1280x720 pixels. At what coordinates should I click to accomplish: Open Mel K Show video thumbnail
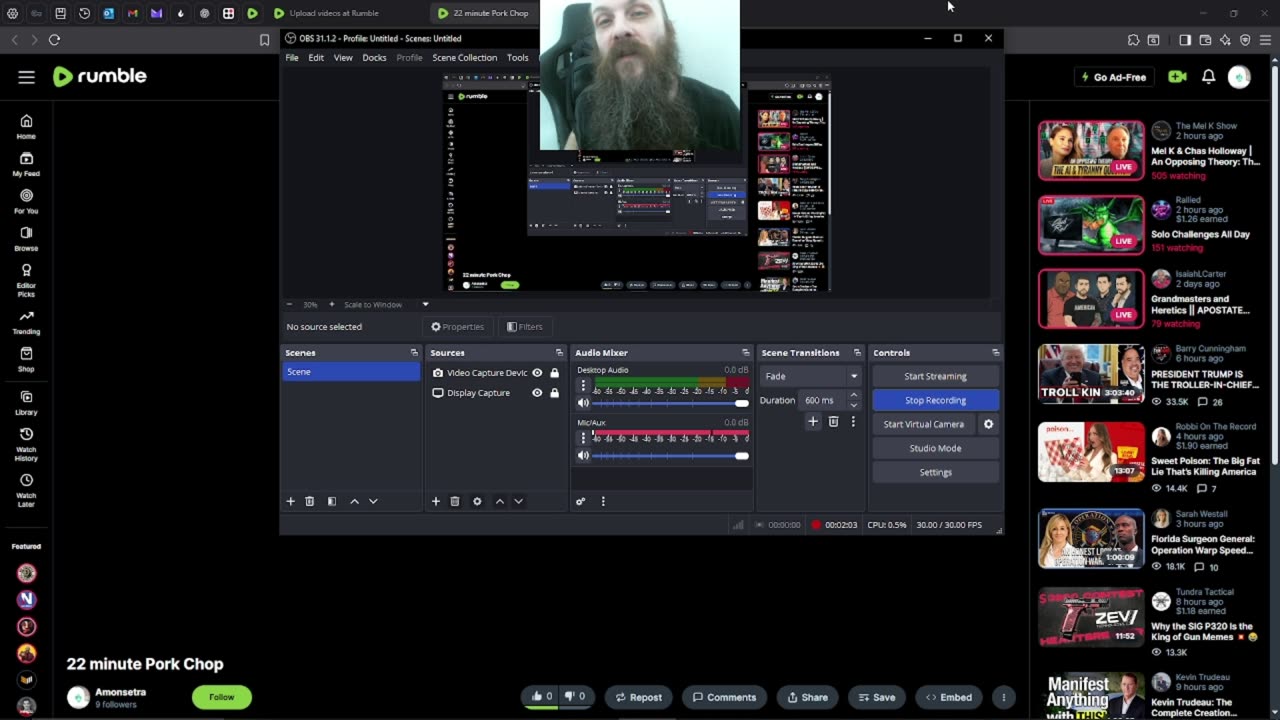tap(1091, 151)
